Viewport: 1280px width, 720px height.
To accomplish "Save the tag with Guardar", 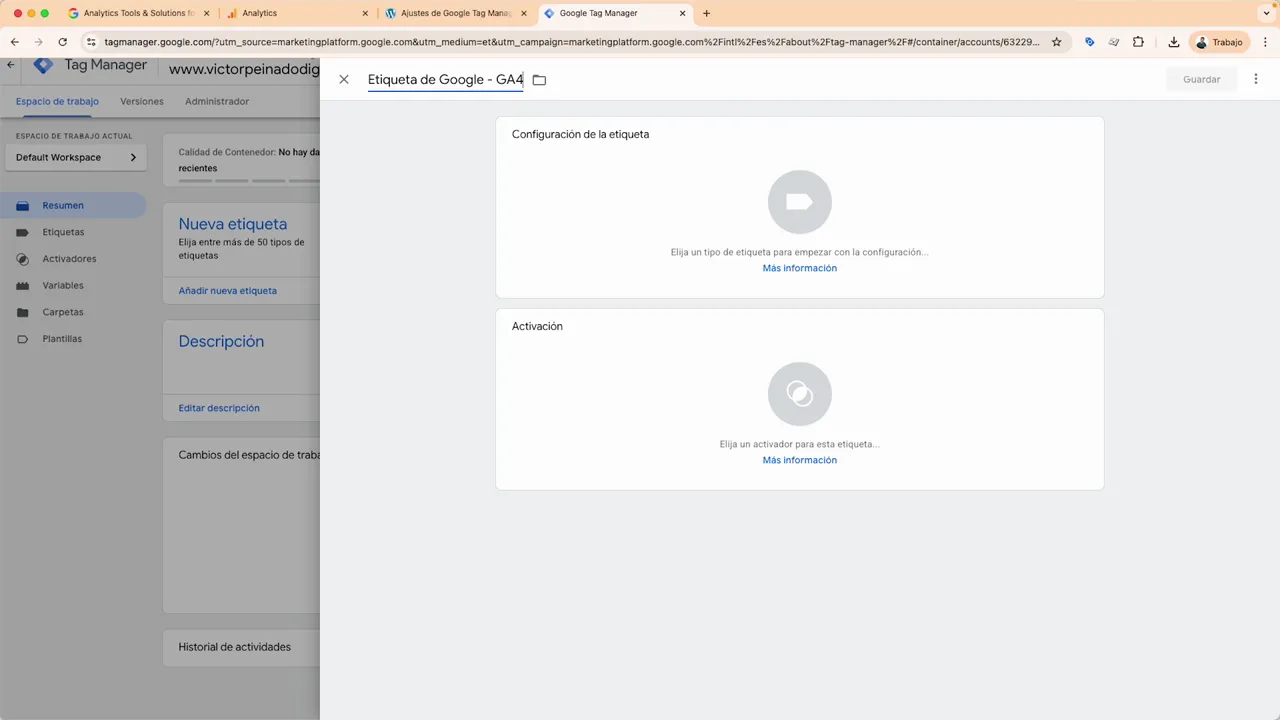I will (1201, 79).
